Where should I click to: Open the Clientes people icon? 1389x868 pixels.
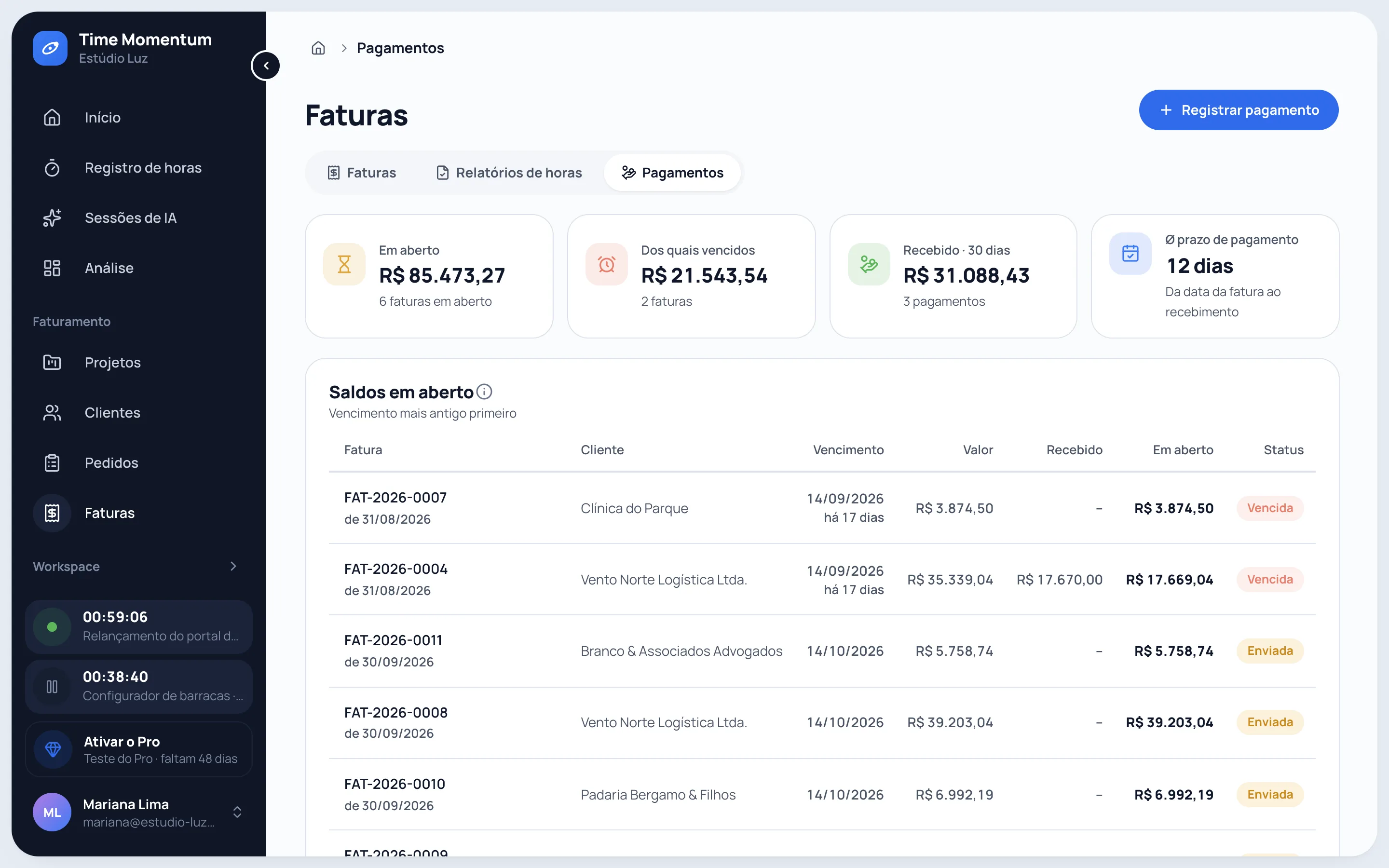[52, 413]
